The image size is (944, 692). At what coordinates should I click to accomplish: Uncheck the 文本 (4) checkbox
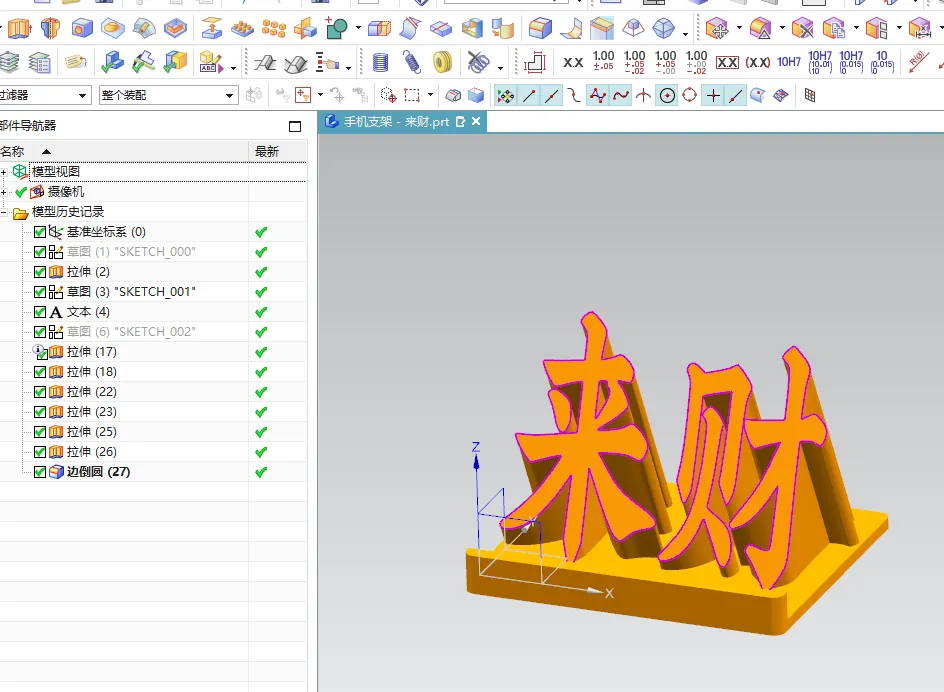[x=40, y=312]
